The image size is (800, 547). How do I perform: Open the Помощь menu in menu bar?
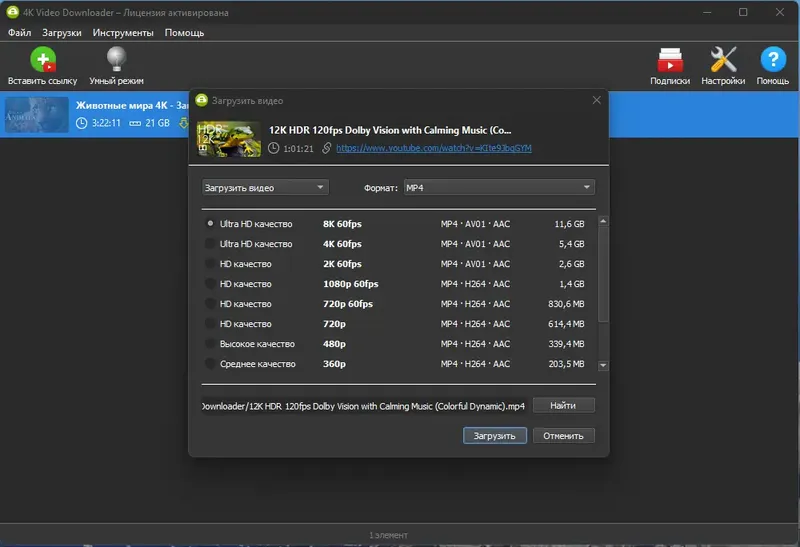click(184, 33)
